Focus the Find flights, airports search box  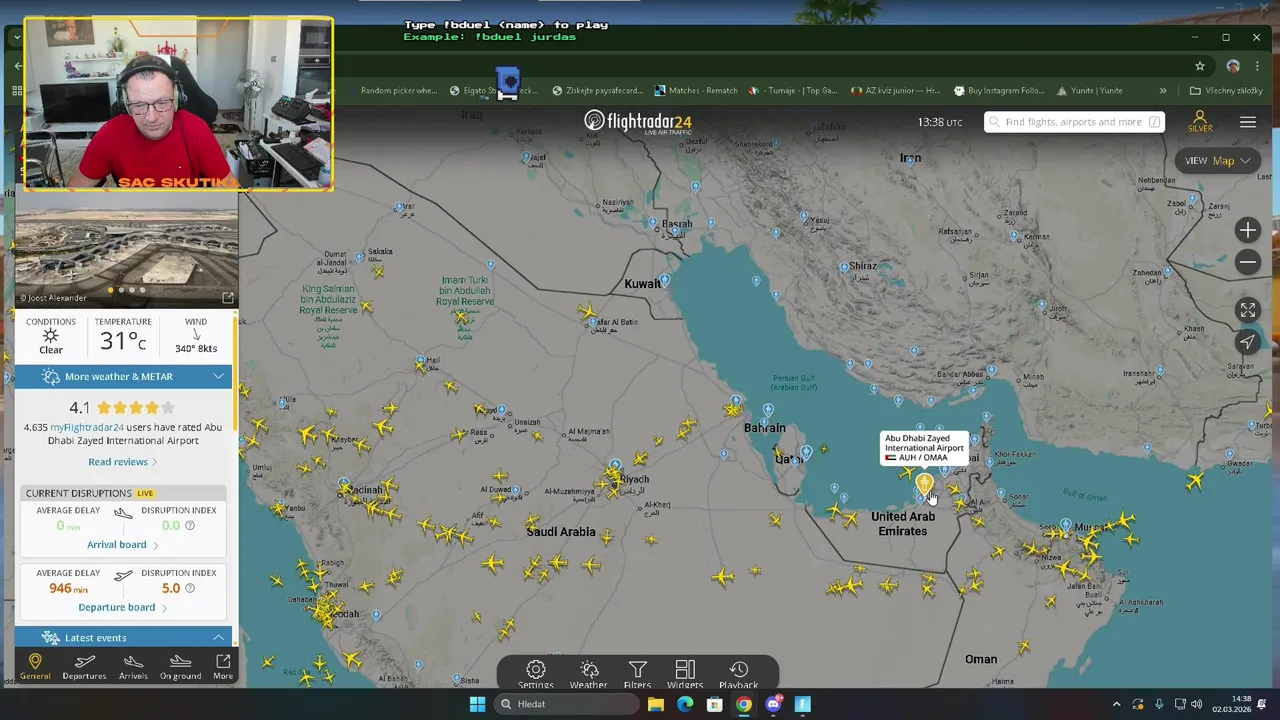(1074, 122)
